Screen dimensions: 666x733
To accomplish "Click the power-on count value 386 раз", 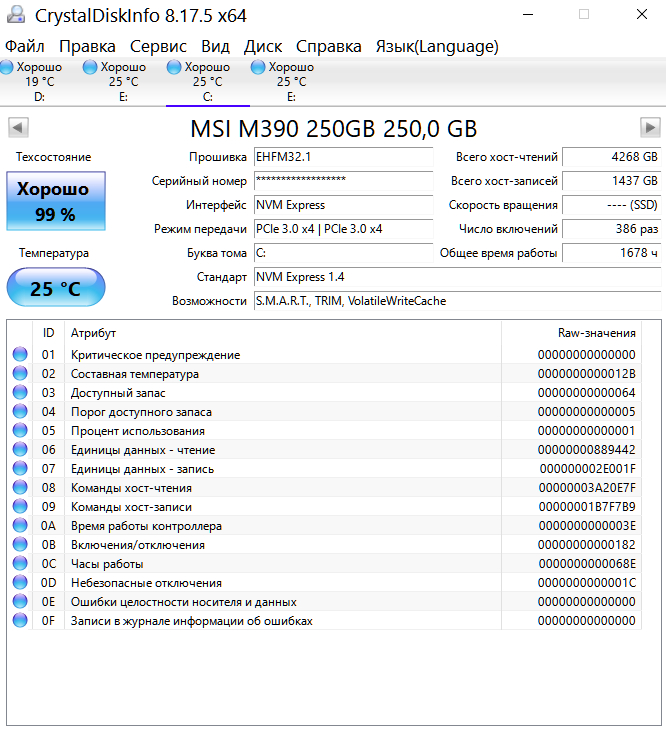I will (611, 229).
